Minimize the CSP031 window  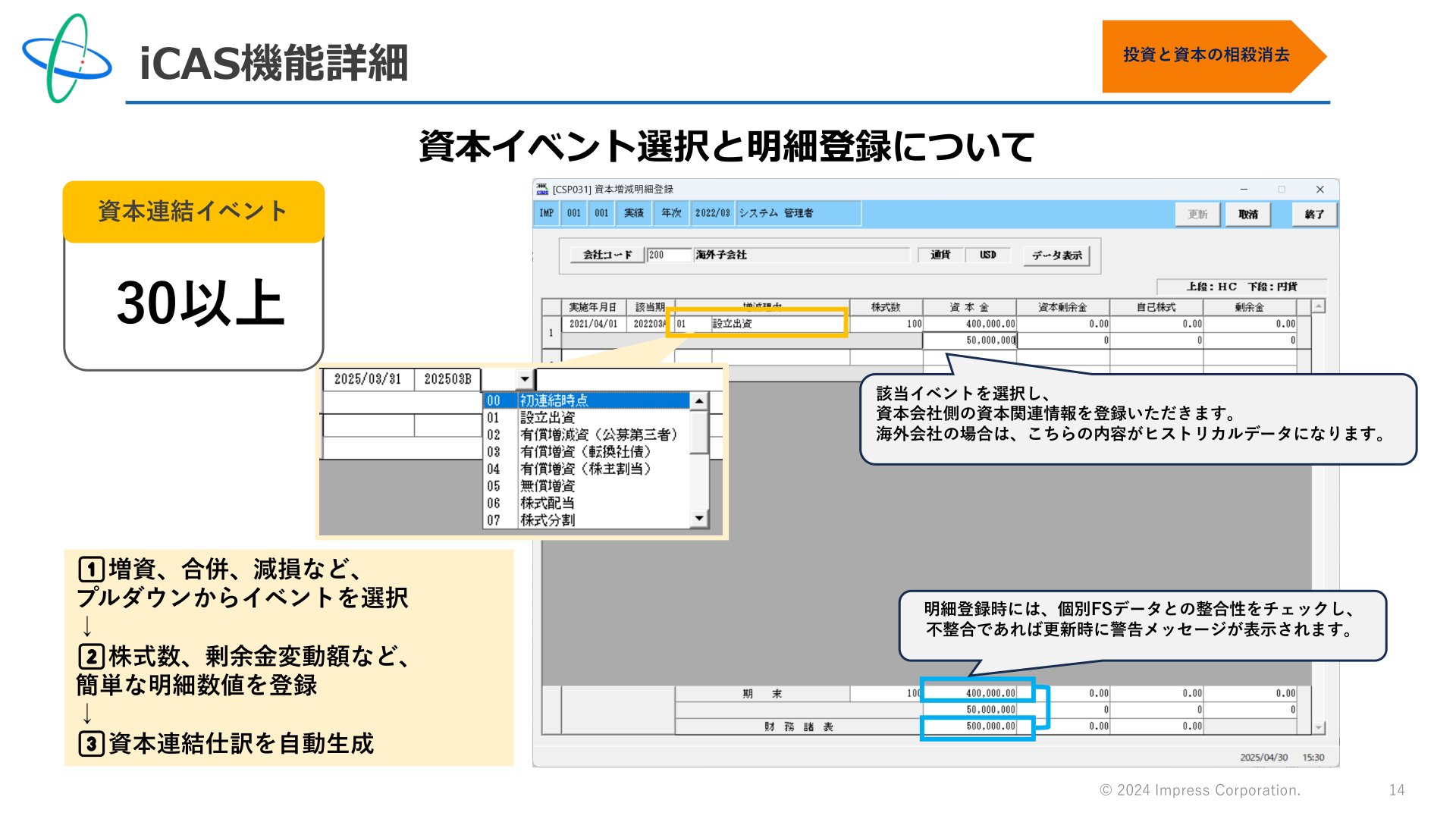(x=1244, y=190)
